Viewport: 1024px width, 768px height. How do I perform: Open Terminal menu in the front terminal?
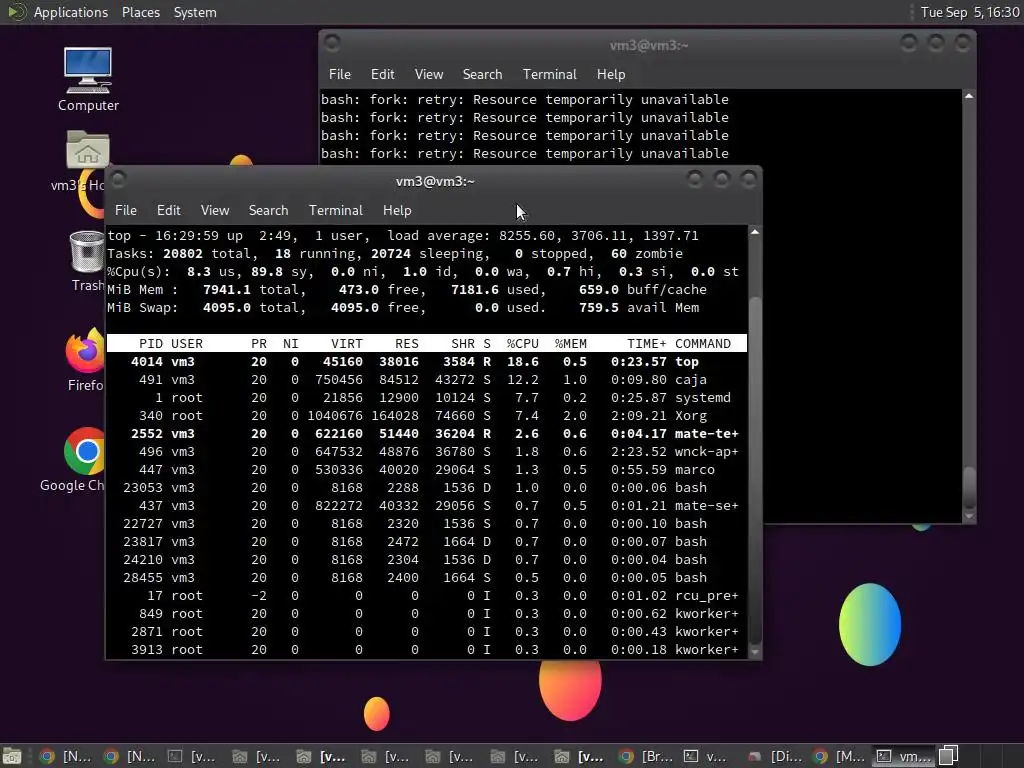coord(336,210)
